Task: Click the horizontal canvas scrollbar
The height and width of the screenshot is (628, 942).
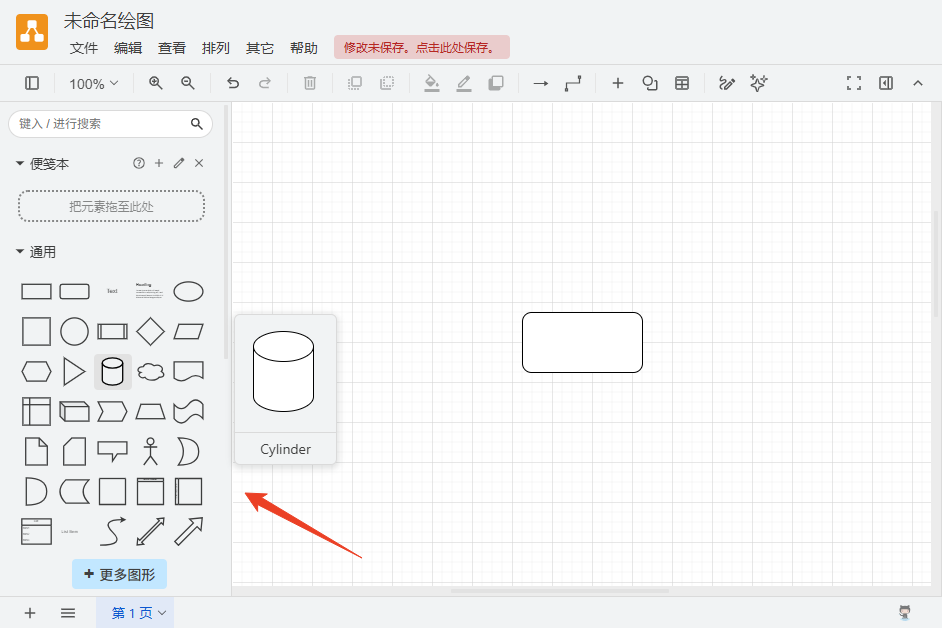Action: (560, 591)
